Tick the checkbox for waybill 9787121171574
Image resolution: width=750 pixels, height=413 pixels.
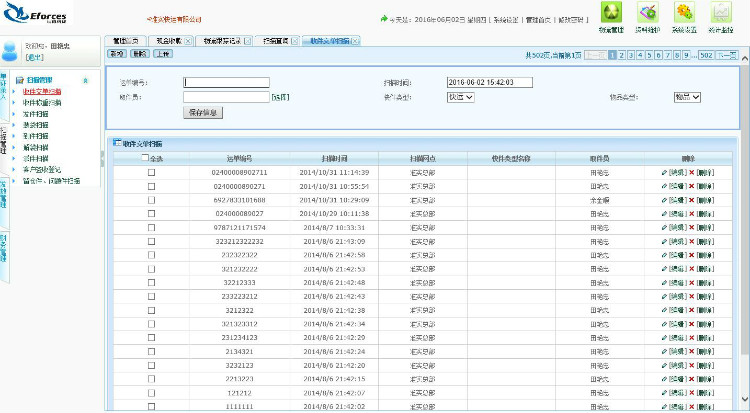(x=152, y=228)
